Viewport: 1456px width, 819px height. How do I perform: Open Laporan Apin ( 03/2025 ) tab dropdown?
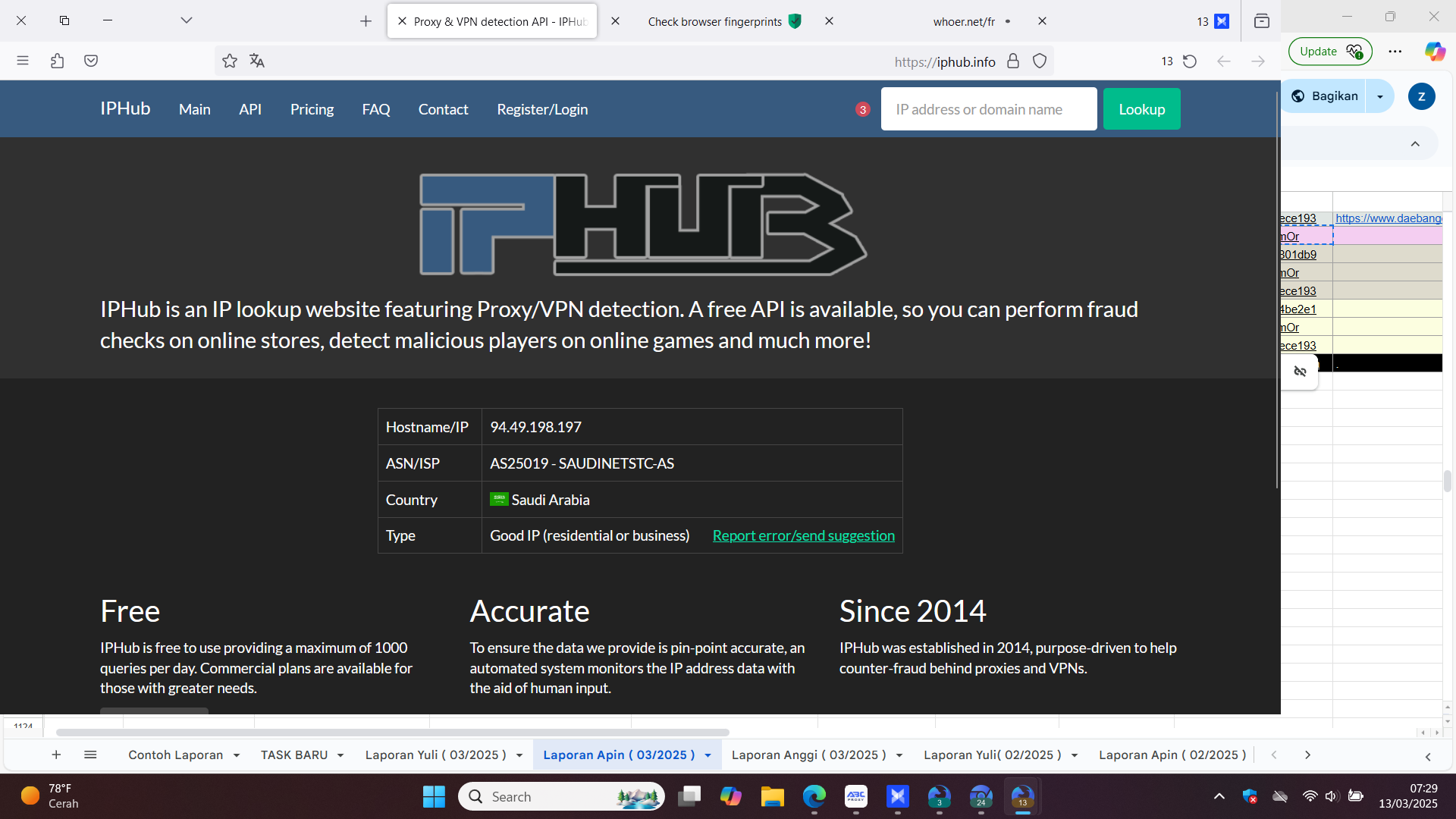pyautogui.click(x=708, y=755)
